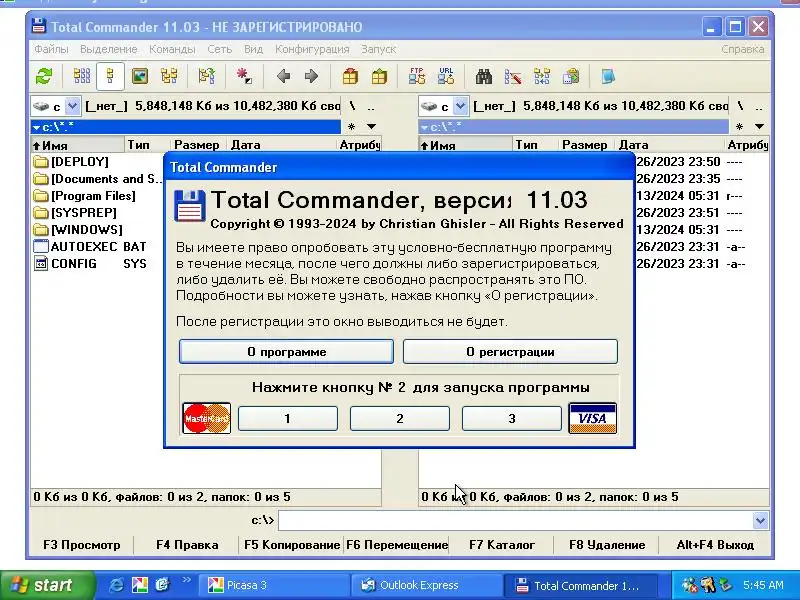The height and width of the screenshot is (600, 800).
Task: Switch to Outlook Express in the taskbar
Action: (x=427, y=585)
